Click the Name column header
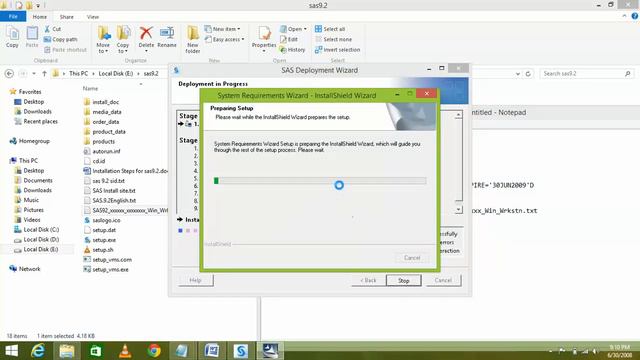The width and height of the screenshot is (640, 360). [x=91, y=88]
